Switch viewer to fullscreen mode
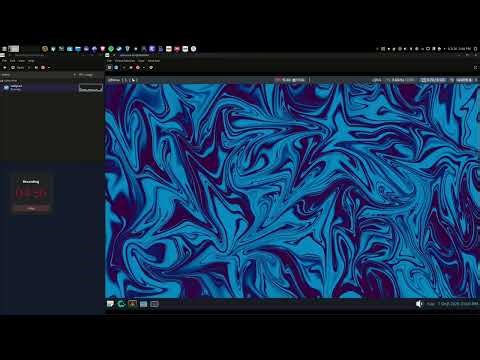The width and height of the screenshot is (480, 360). click(x=475, y=67)
